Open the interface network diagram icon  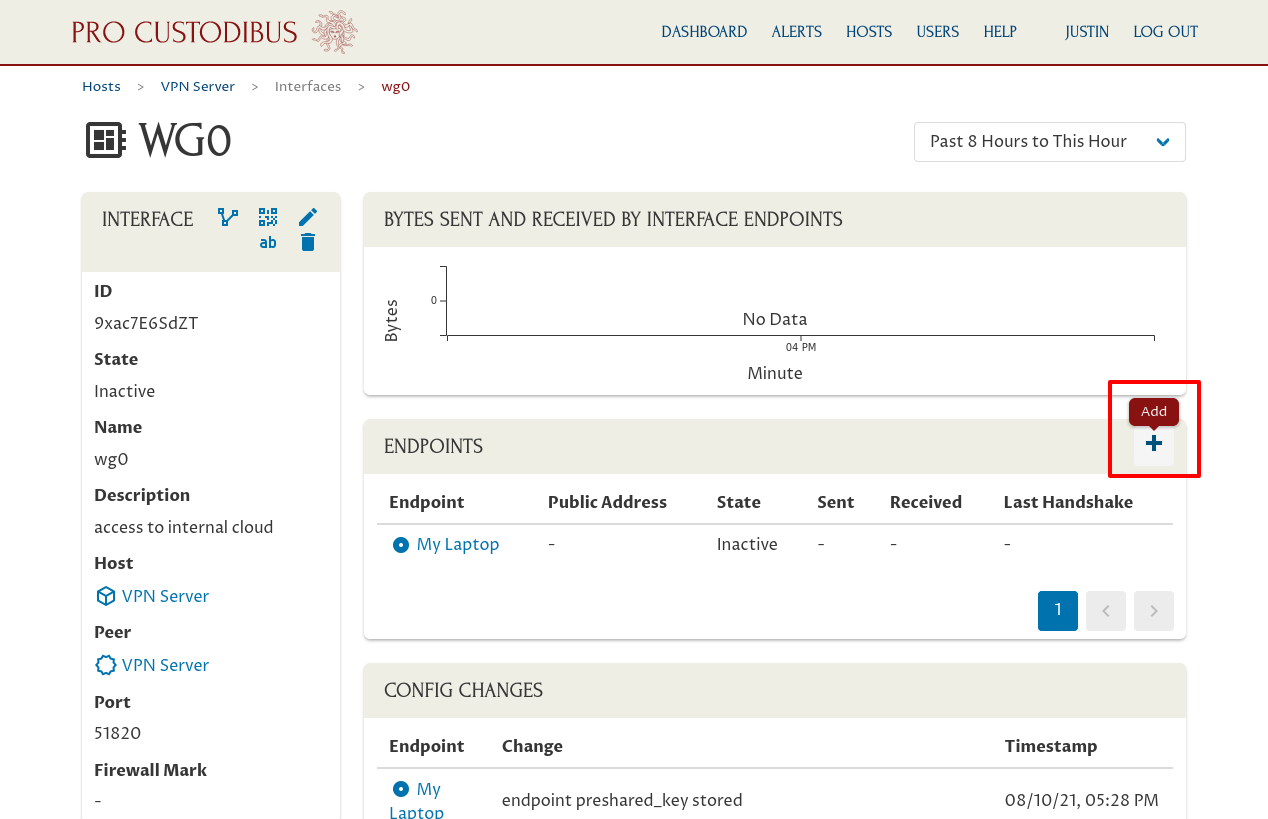pos(228,217)
